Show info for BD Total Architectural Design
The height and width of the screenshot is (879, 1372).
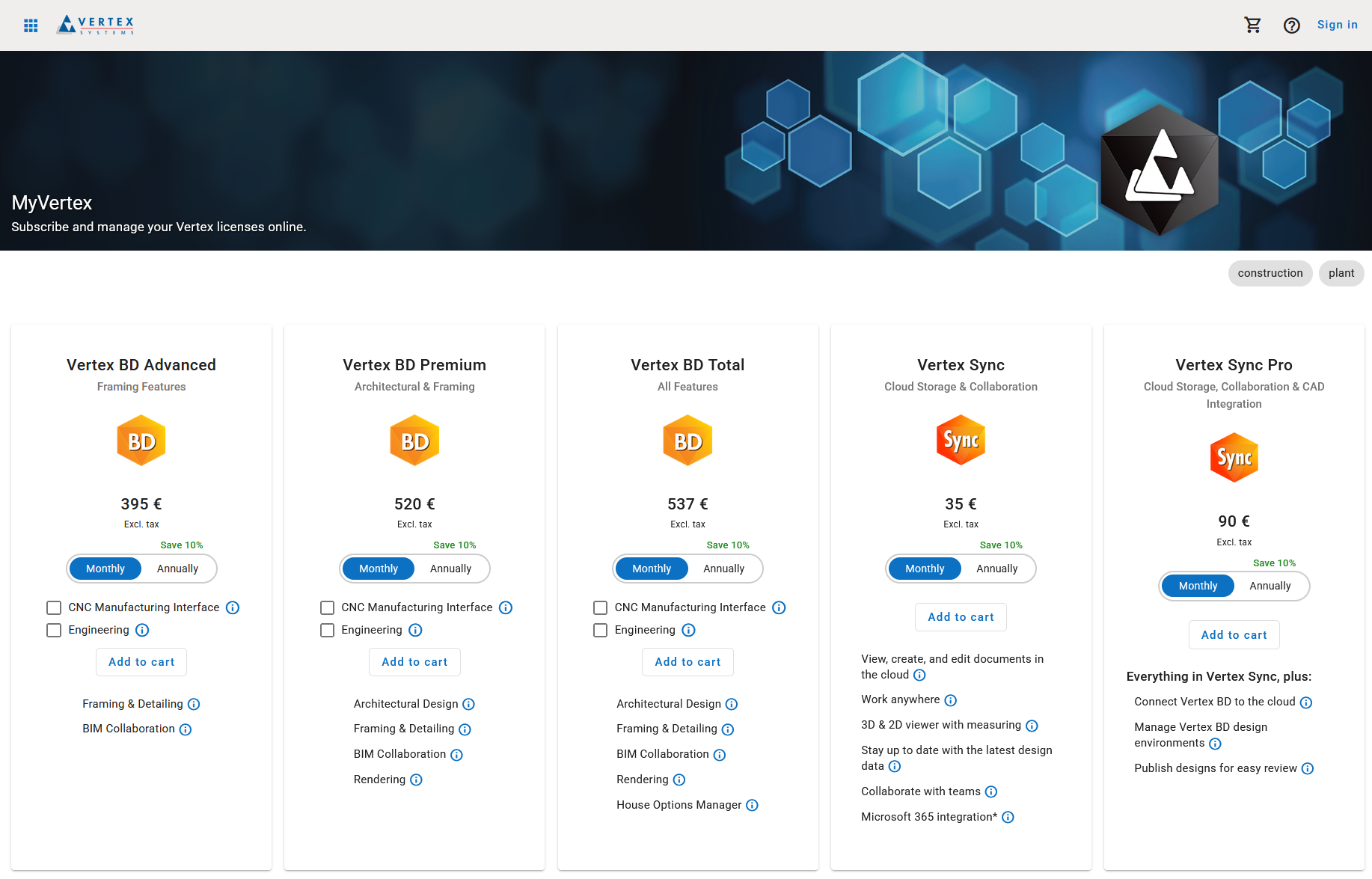point(732,704)
